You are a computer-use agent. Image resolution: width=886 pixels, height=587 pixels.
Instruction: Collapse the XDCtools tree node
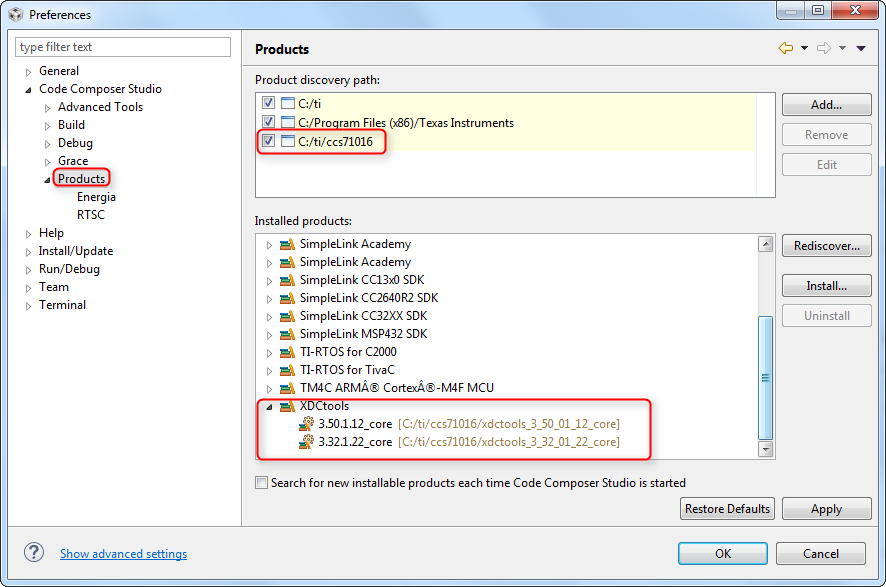[x=270, y=407]
